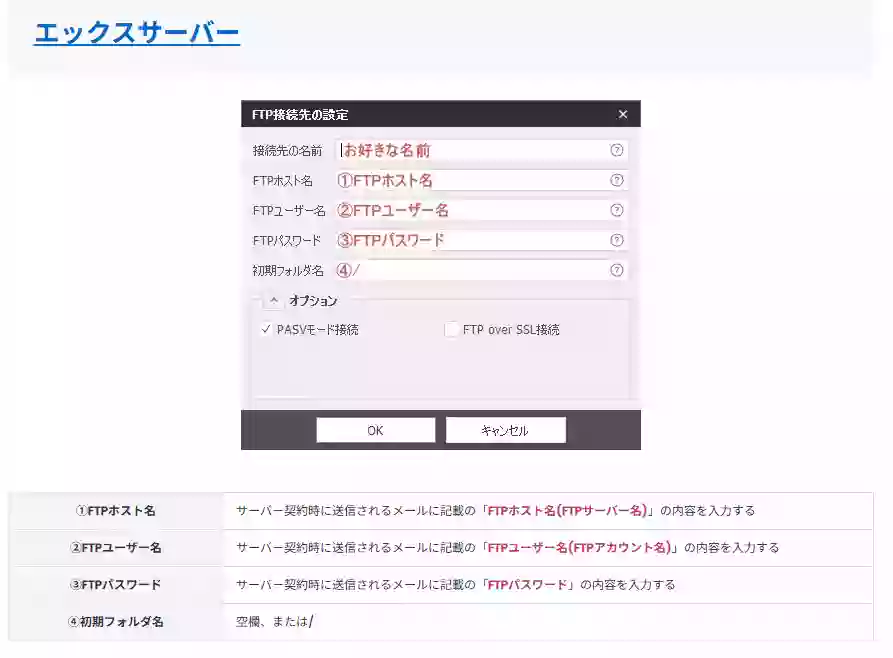Viewport: 893px width, 658px height.
Task: Click the キャンセル button
Action: coord(505,431)
